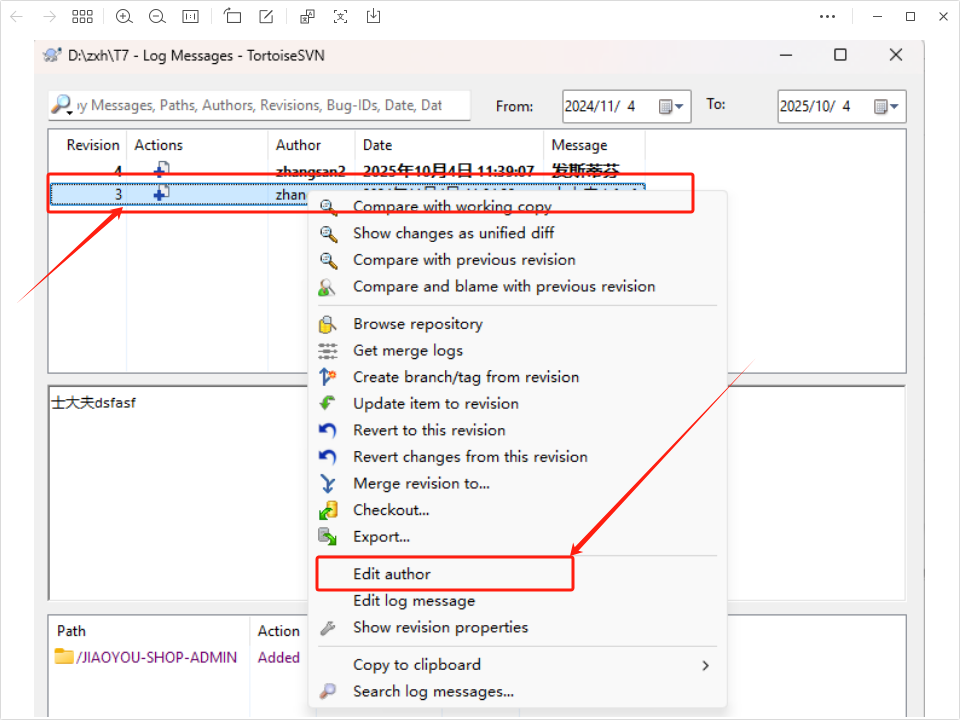This screenshot has height=720, width=960.
Task: Choose Revert changes from this revision
Action: [470, 457]
